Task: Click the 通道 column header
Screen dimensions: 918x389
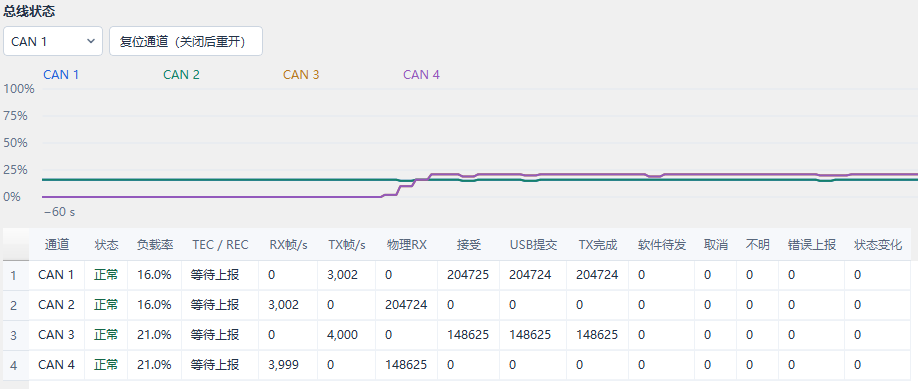Action: pyautogui.click(x=57, y=244)
